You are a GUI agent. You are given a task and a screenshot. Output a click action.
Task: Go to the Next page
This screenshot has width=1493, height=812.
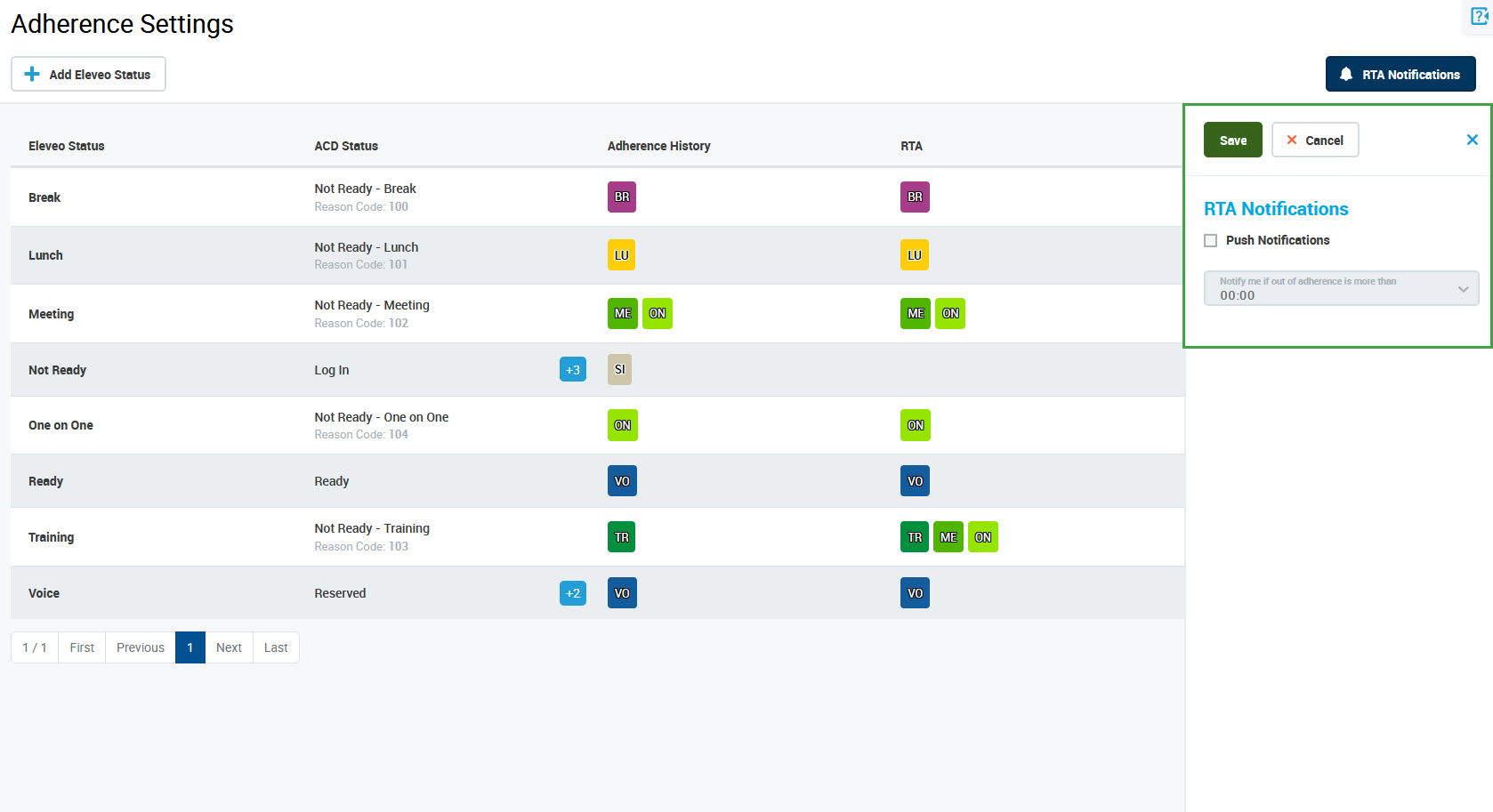[x=229, y=647]
